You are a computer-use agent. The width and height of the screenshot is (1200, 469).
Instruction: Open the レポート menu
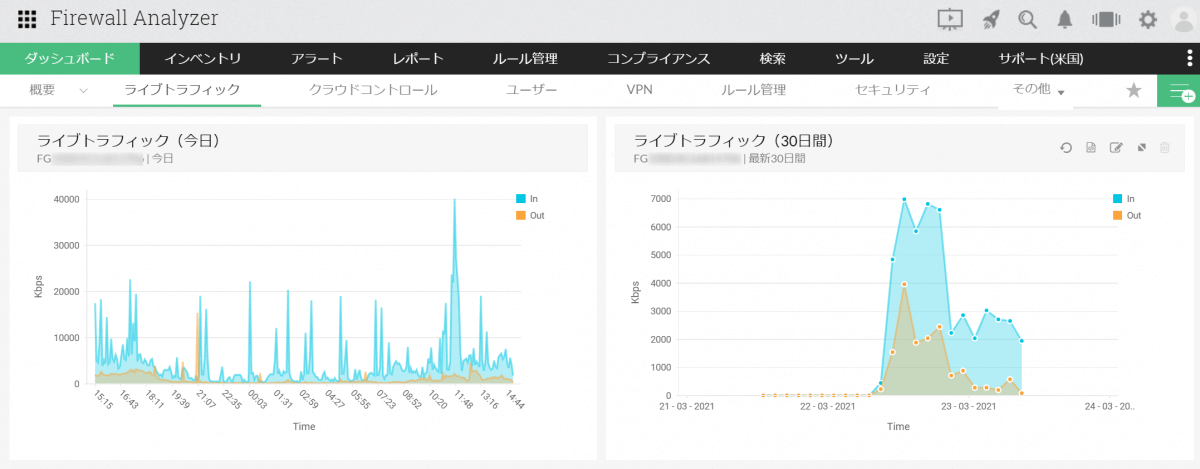[418, 58]
